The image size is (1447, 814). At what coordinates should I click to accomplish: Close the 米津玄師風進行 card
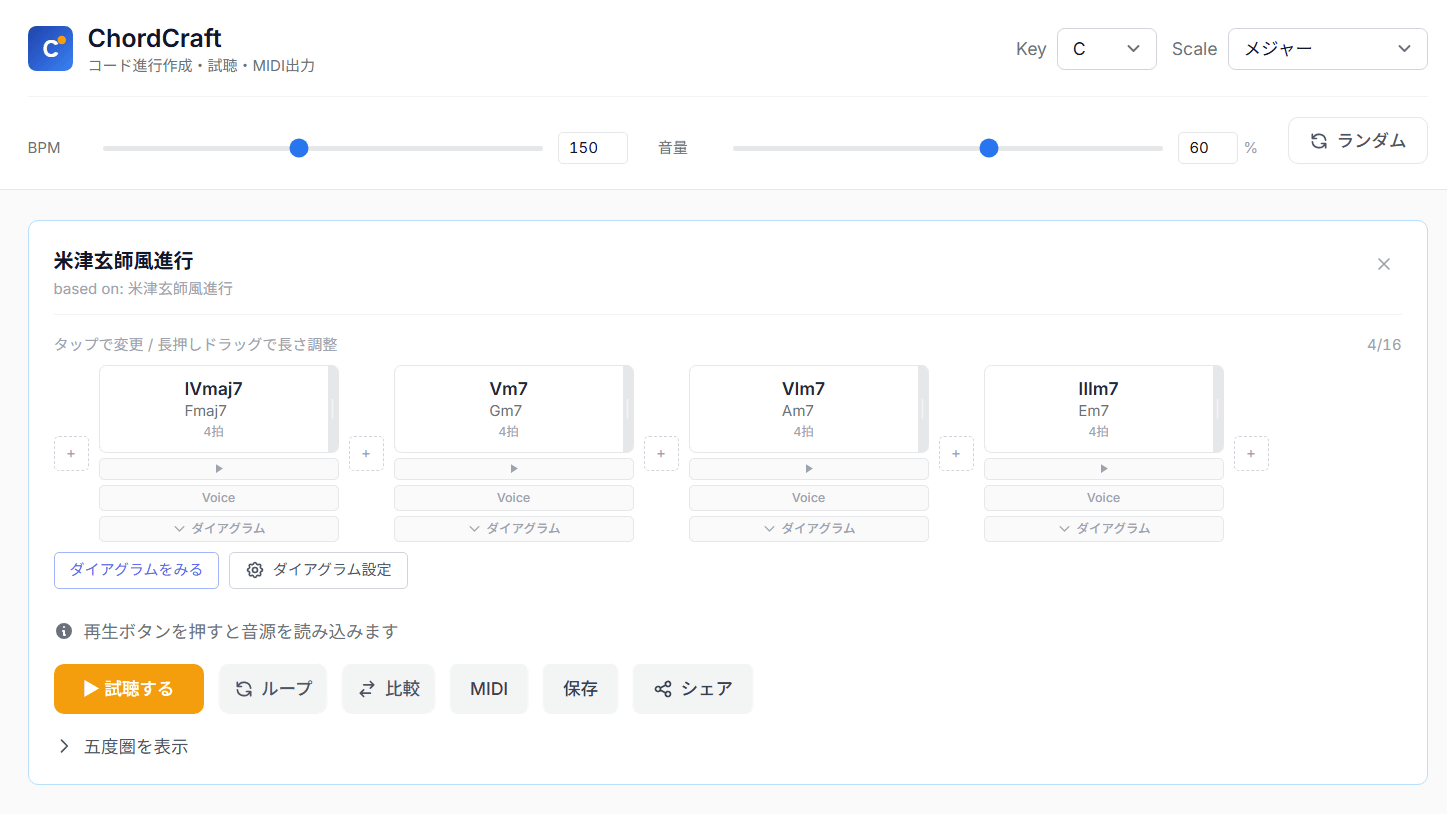point(1383,264)
